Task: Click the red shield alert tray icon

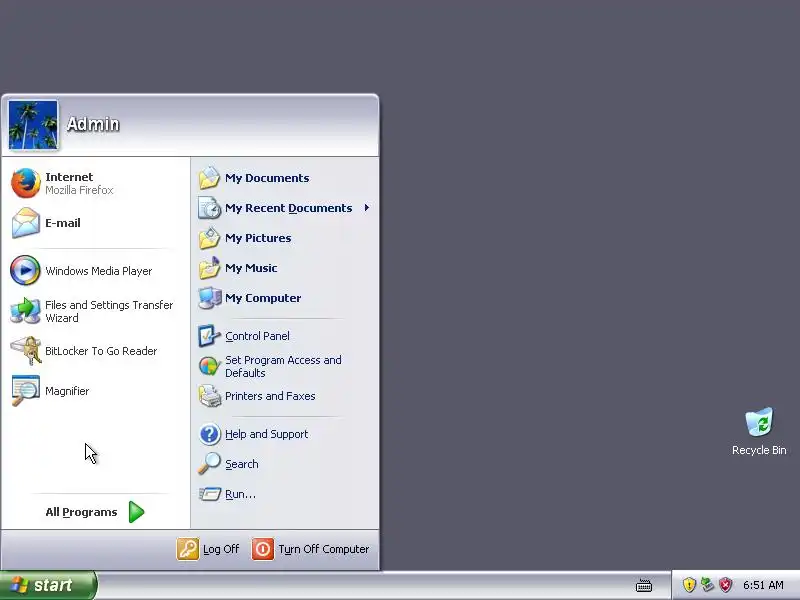Action: point(725,585)
